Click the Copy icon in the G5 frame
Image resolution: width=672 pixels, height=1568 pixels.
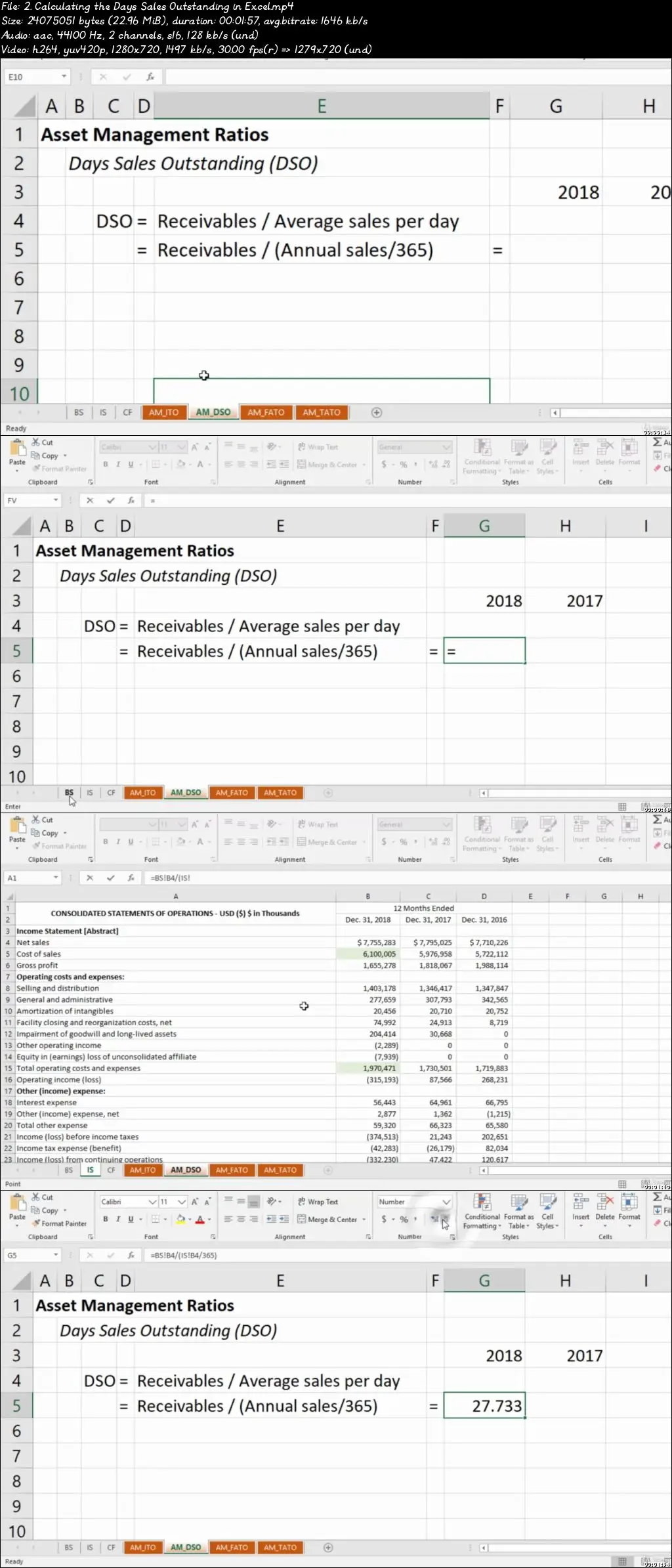coord(35,1210)
